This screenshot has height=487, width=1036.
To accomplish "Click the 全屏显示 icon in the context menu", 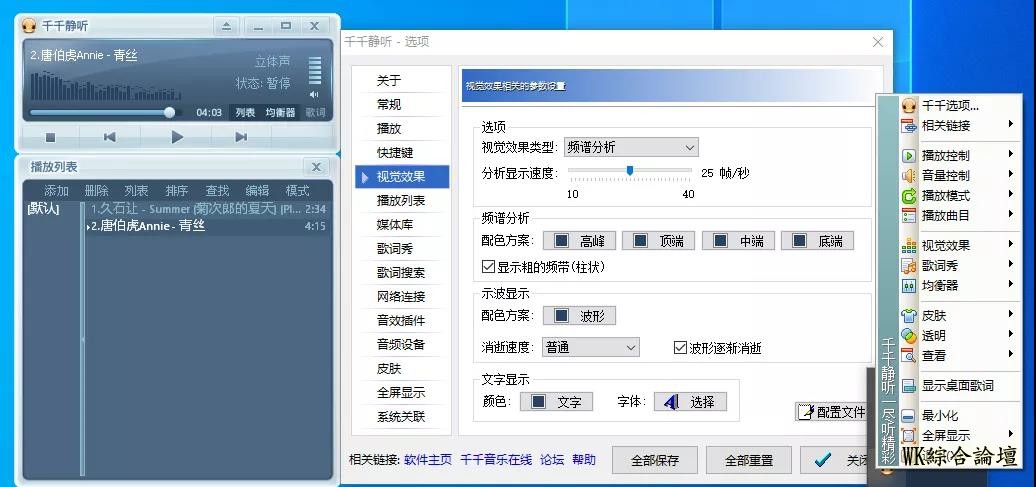I will coord(909,435).
